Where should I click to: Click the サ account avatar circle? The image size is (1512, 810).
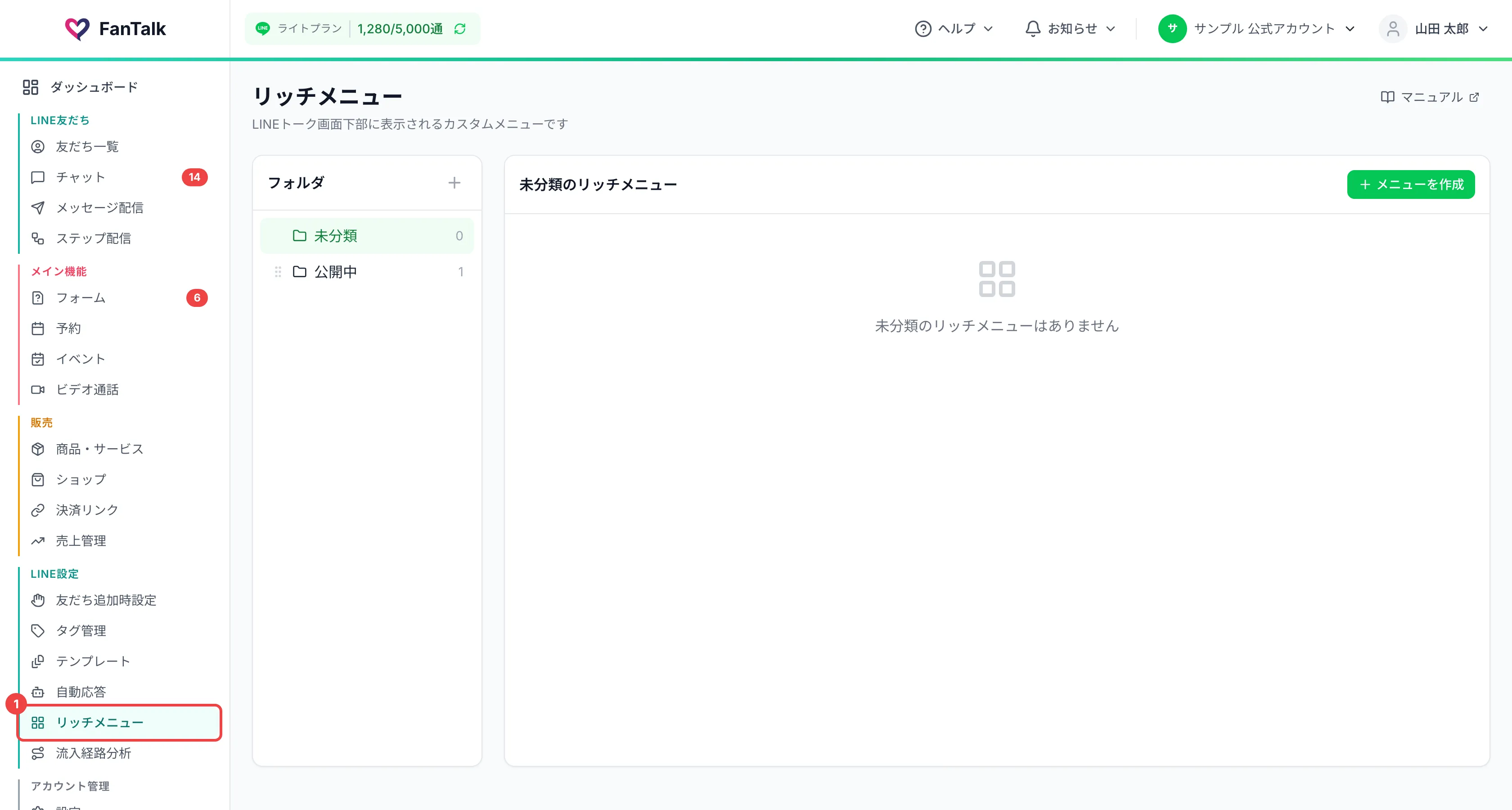1172,29
